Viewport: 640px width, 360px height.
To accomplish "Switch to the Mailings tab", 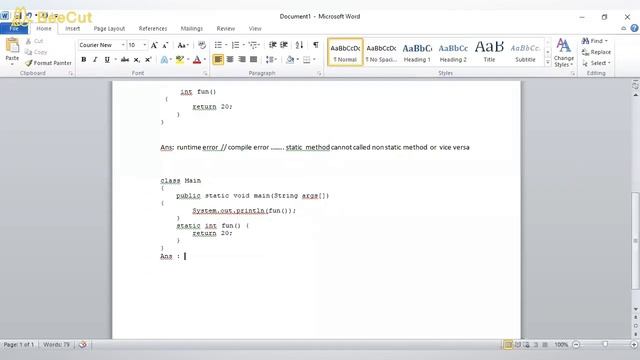I will tap(191, 29).
